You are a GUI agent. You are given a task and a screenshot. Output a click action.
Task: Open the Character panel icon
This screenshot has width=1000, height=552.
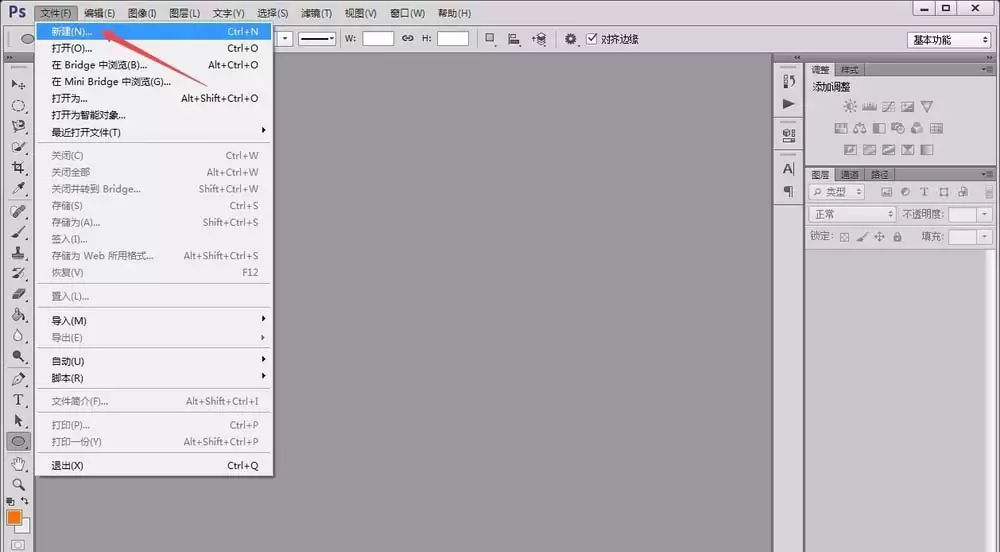[x=789, y=169]
